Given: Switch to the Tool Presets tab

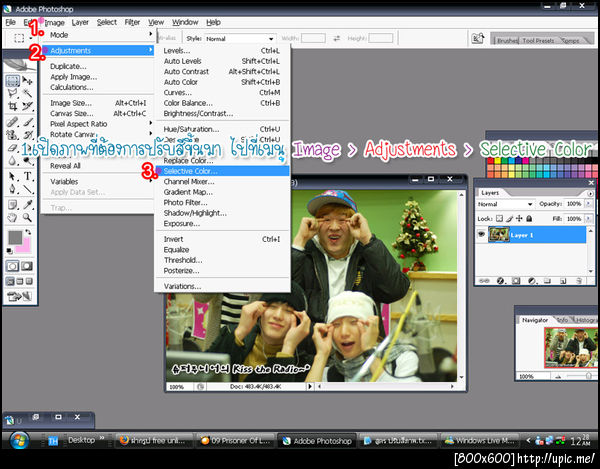Looking at the screenshot, I should coord(538,40).
